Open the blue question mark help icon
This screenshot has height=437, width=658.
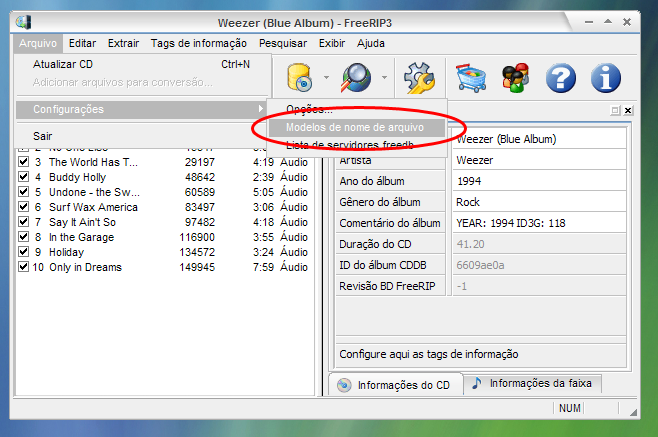tap(561, 78)
